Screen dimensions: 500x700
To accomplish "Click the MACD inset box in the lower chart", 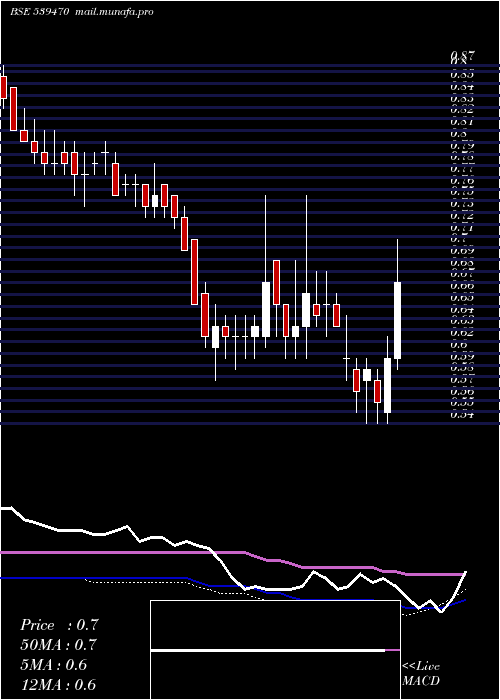I will point(275,650).
